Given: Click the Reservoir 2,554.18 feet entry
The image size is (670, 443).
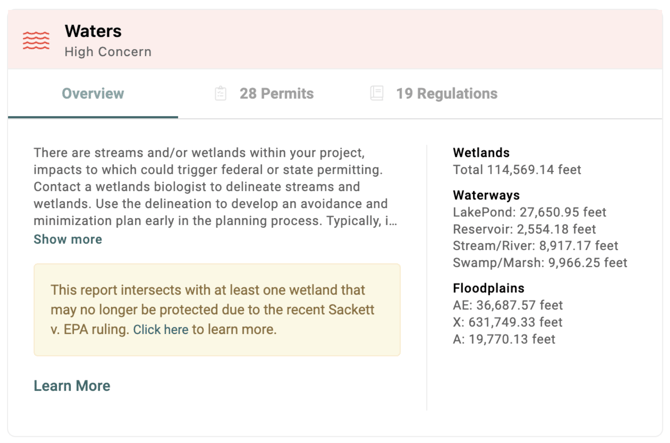Looking at the screenshot, I should pyautogui.click(x=524, y=229).
